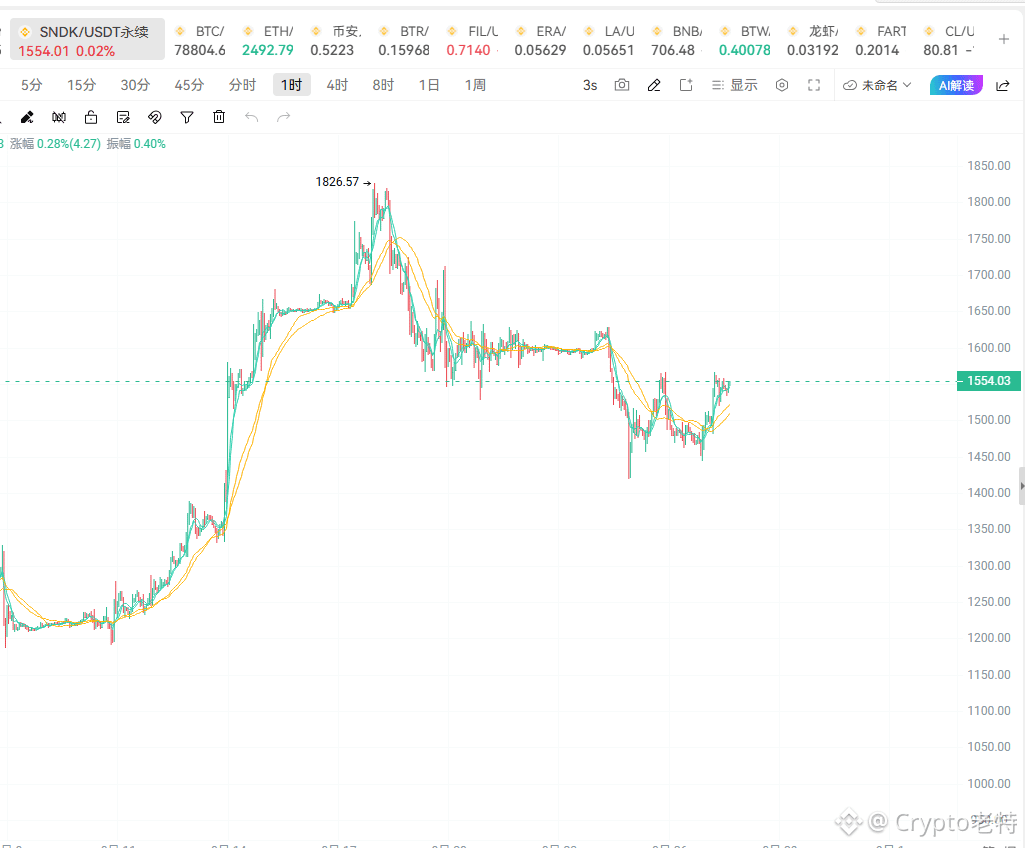Screen dimensions: 1025x848
Task: Click the new layout icon with a sparkle
Action: [686, 85]
